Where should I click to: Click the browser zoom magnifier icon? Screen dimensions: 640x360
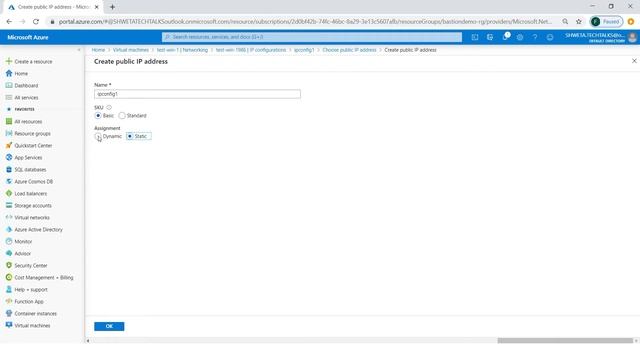pyautogui.click(x=565, y=22)
